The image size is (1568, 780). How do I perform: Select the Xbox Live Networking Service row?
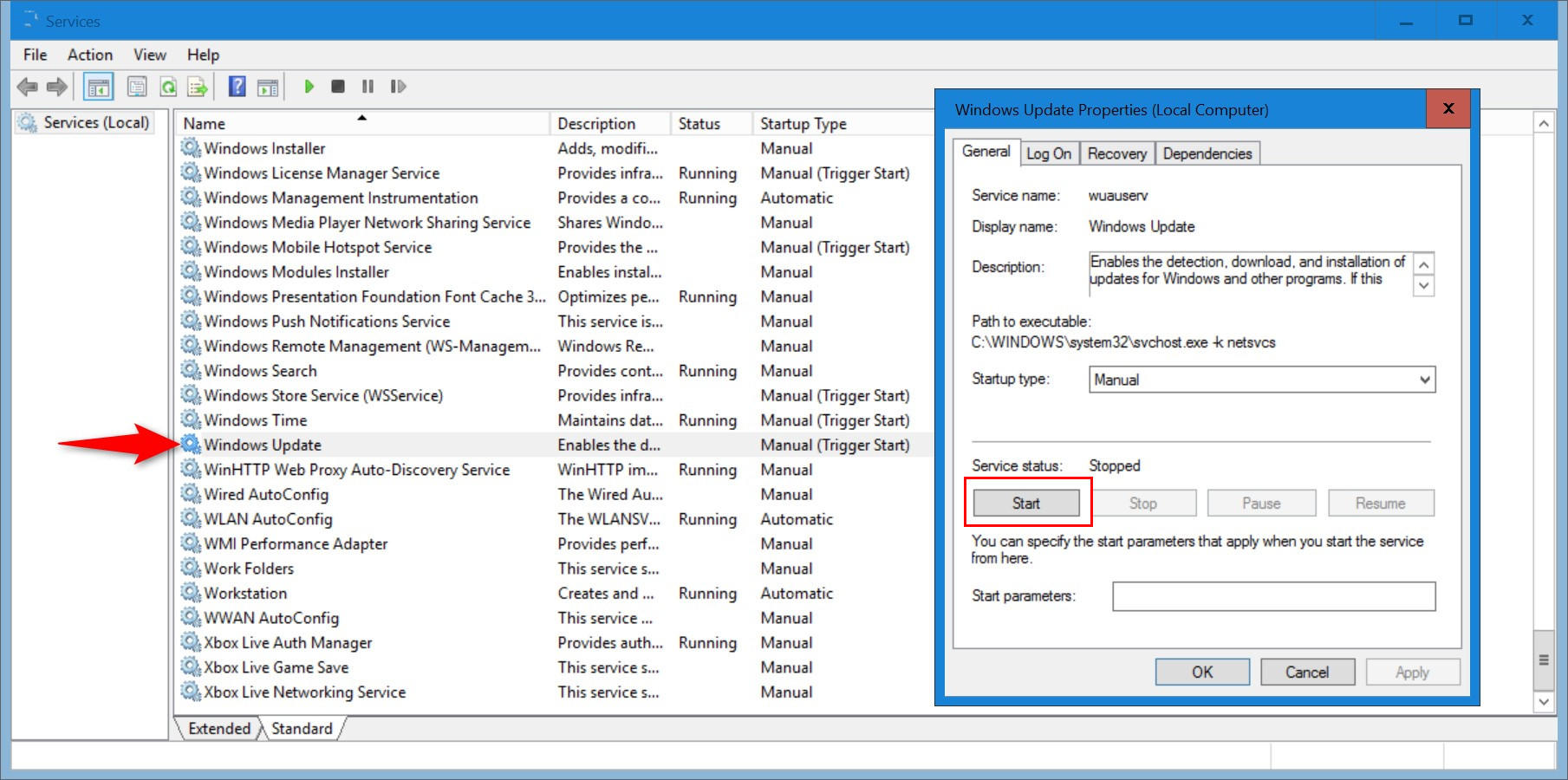(x=555, y=692)
